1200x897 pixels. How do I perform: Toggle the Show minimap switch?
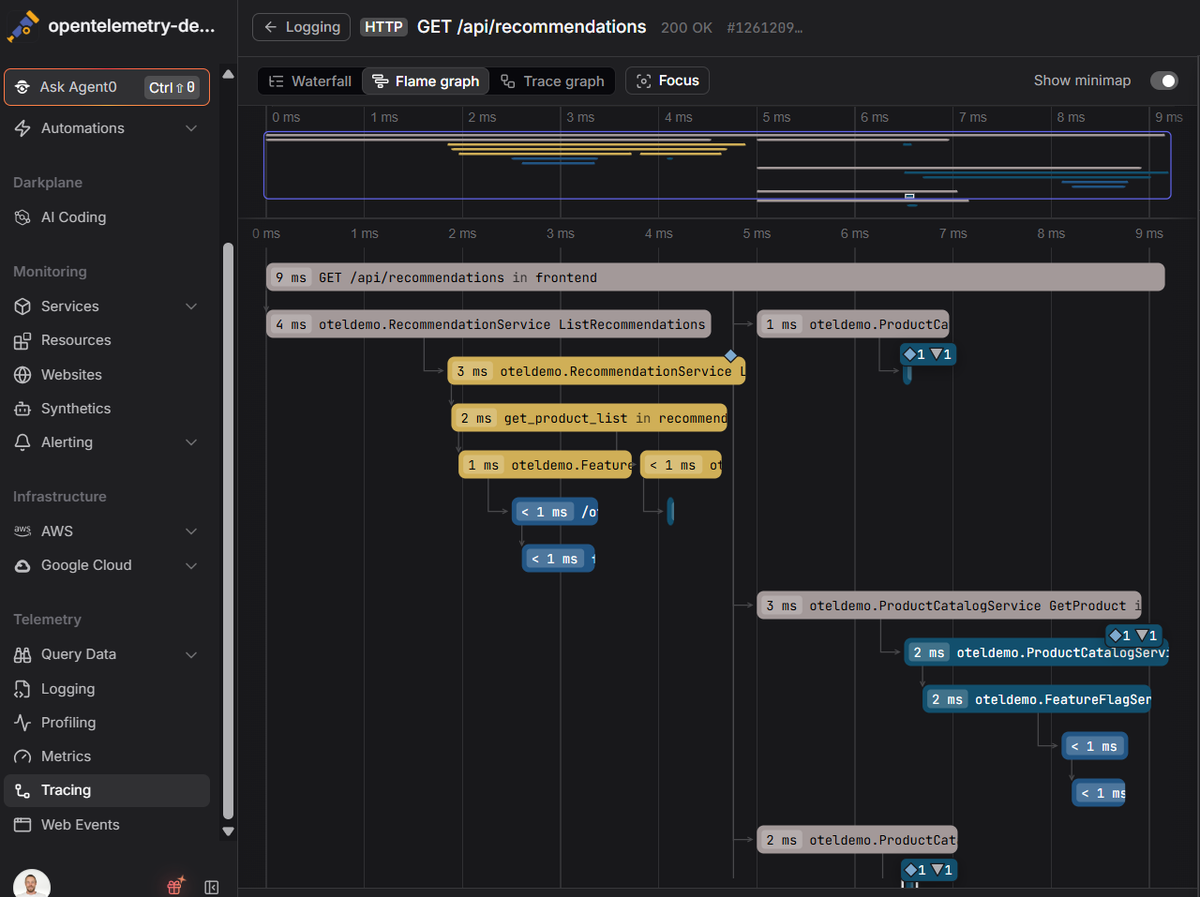click(1164, 81)
